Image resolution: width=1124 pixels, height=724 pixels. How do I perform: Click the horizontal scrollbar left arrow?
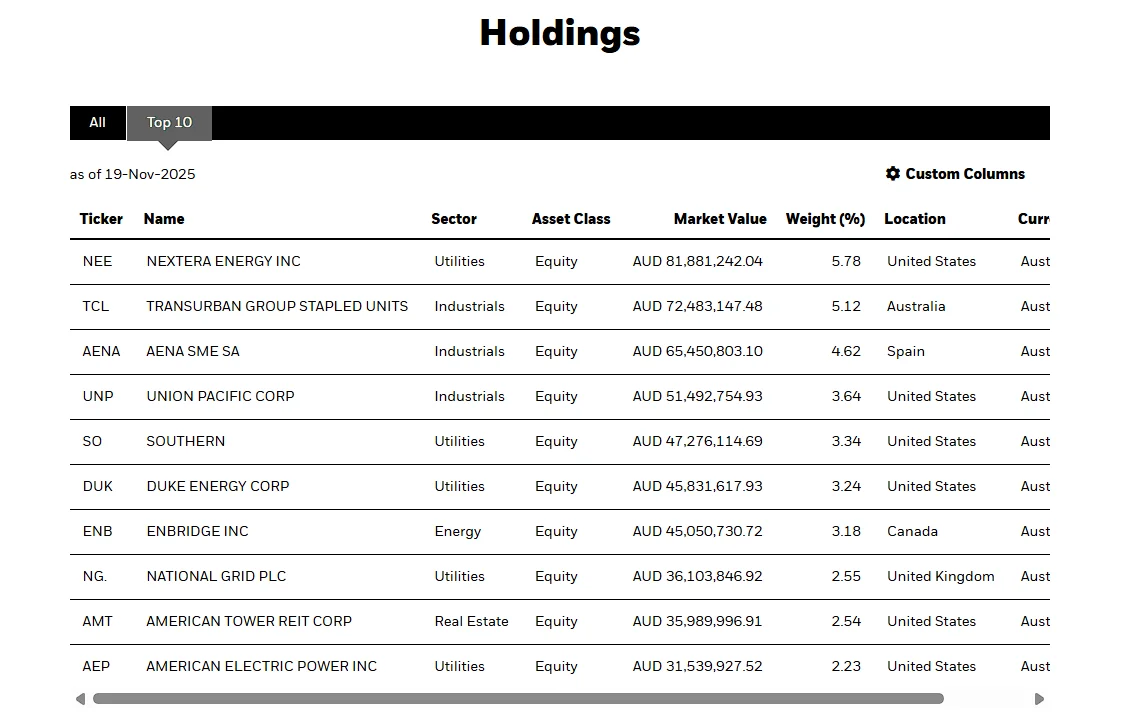80,699
